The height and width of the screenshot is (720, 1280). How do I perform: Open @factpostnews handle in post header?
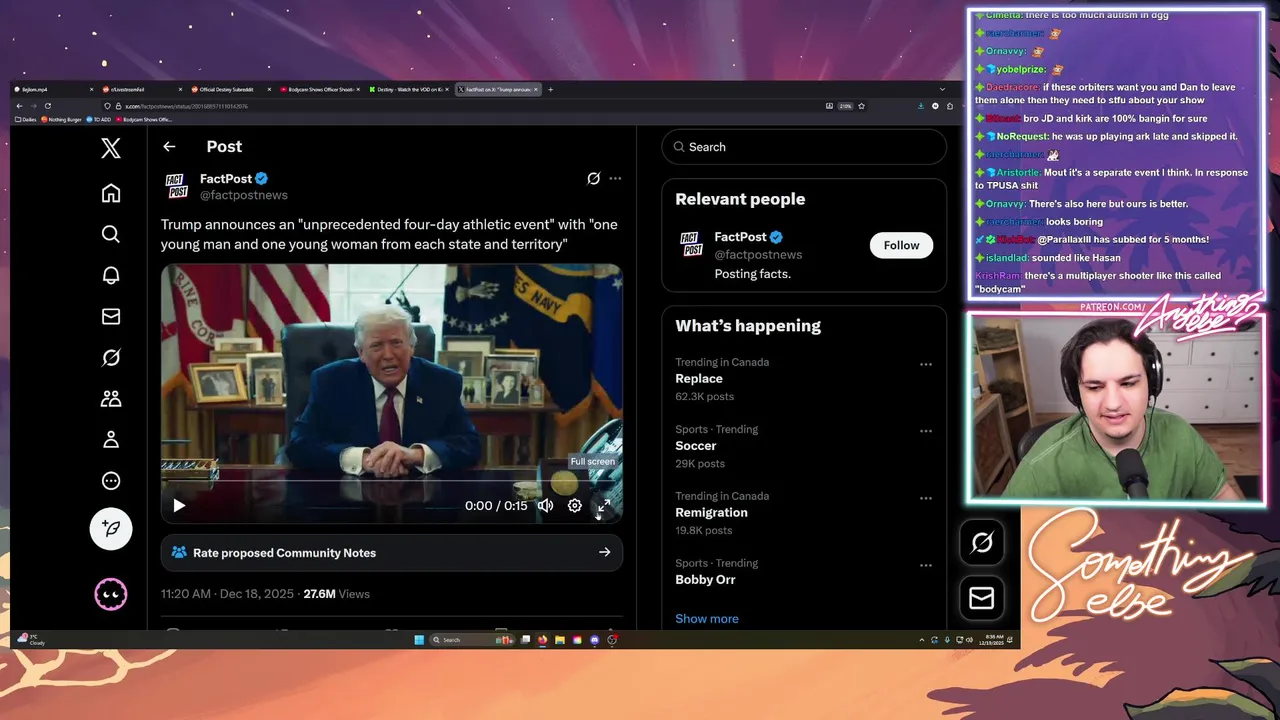click(x=244, y=195)
